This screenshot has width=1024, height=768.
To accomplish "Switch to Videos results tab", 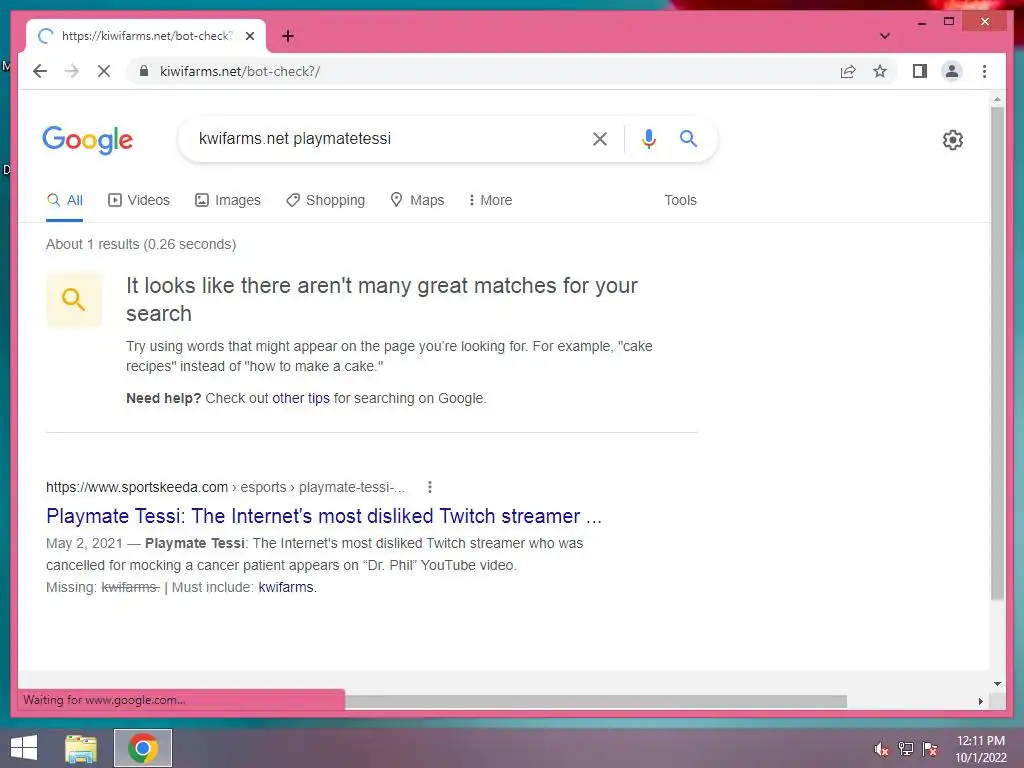I will (138, 200).
